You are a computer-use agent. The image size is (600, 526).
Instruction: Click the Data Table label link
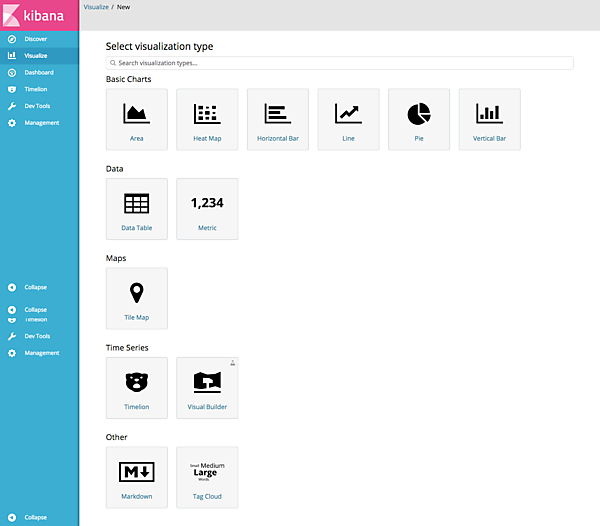(x=137, y=228)
